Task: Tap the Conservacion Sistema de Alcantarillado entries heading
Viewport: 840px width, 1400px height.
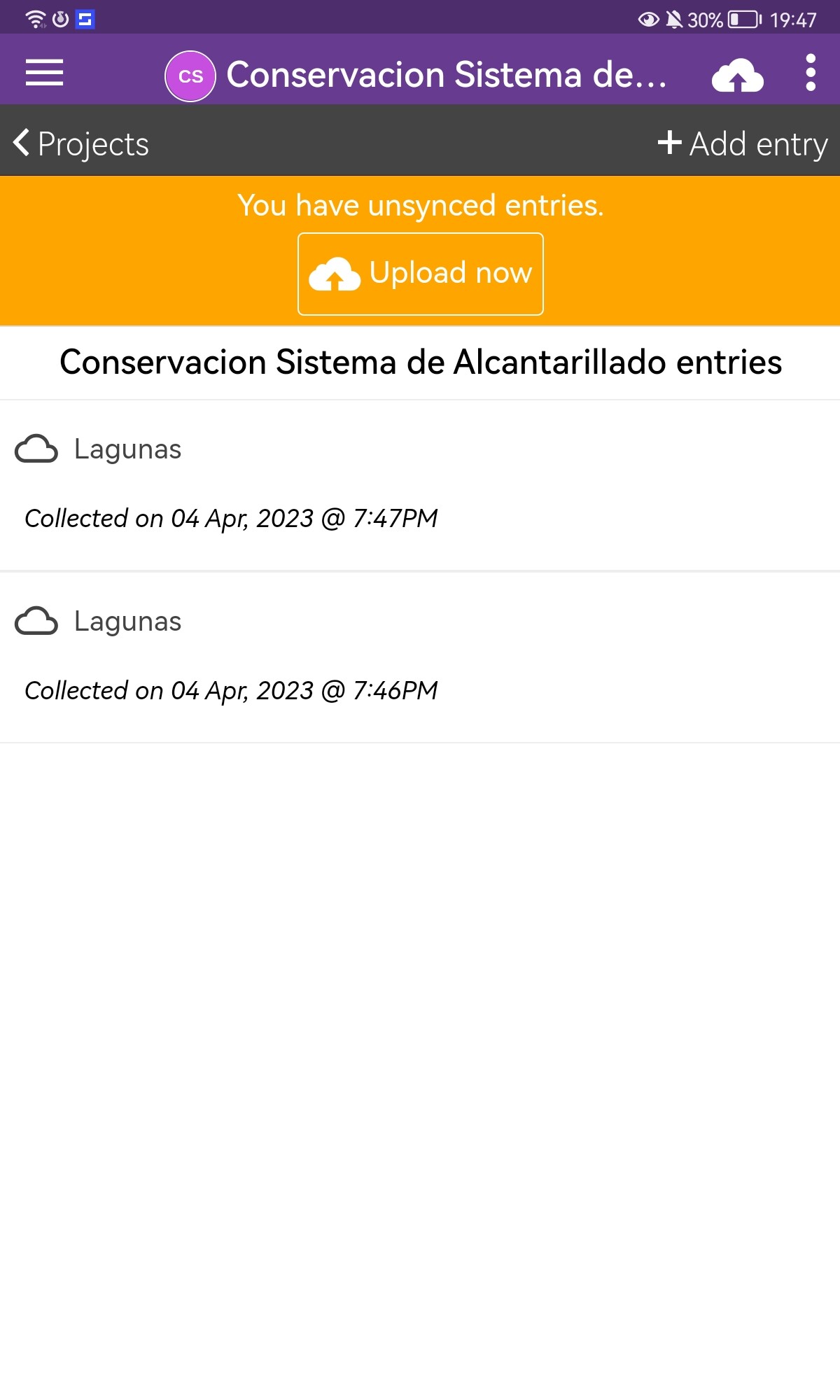Action: pyautogui.click(x=420, y=363)
